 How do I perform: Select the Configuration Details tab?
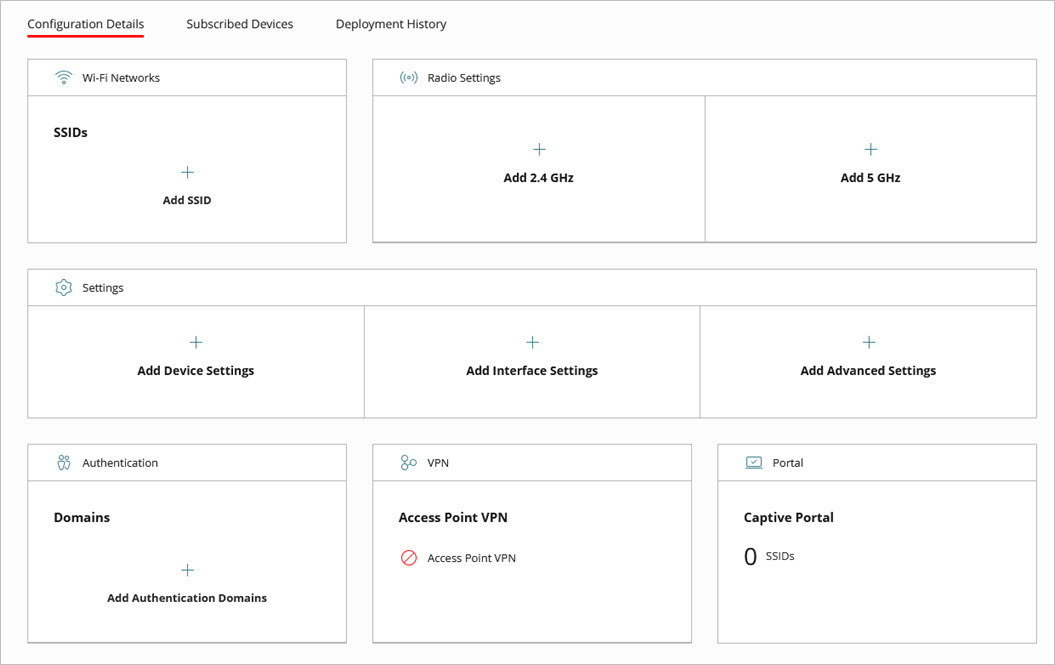pyautogui.click(x=85, y=23)
